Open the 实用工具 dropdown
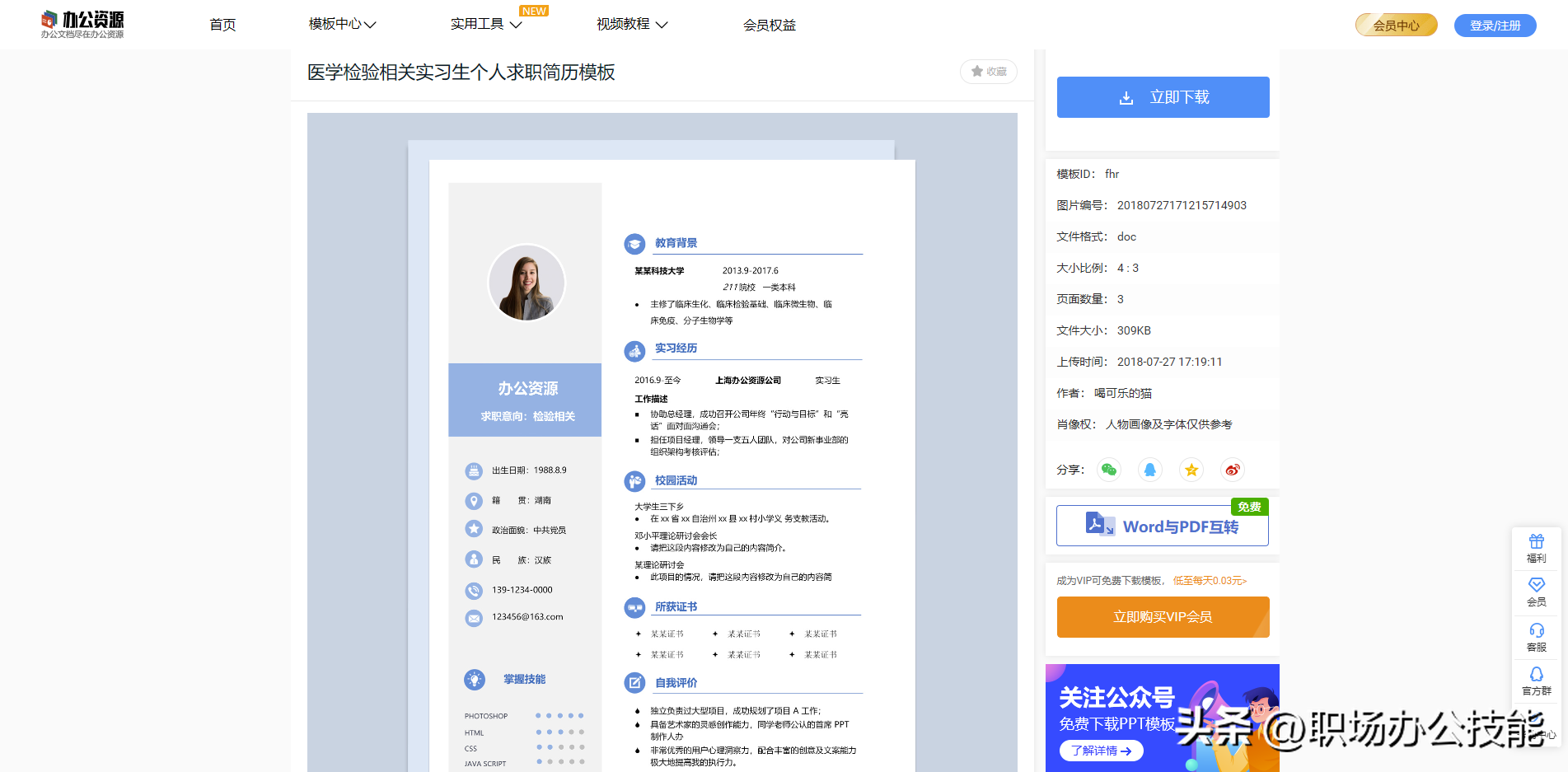 (x=483, y=25)
